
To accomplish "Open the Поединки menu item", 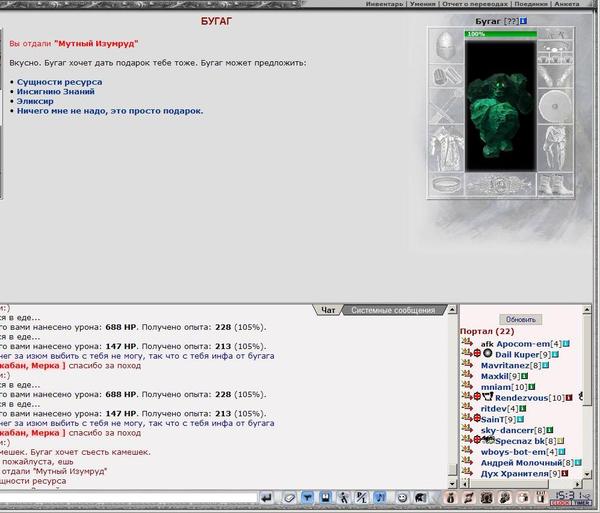I will pos(532,4).
